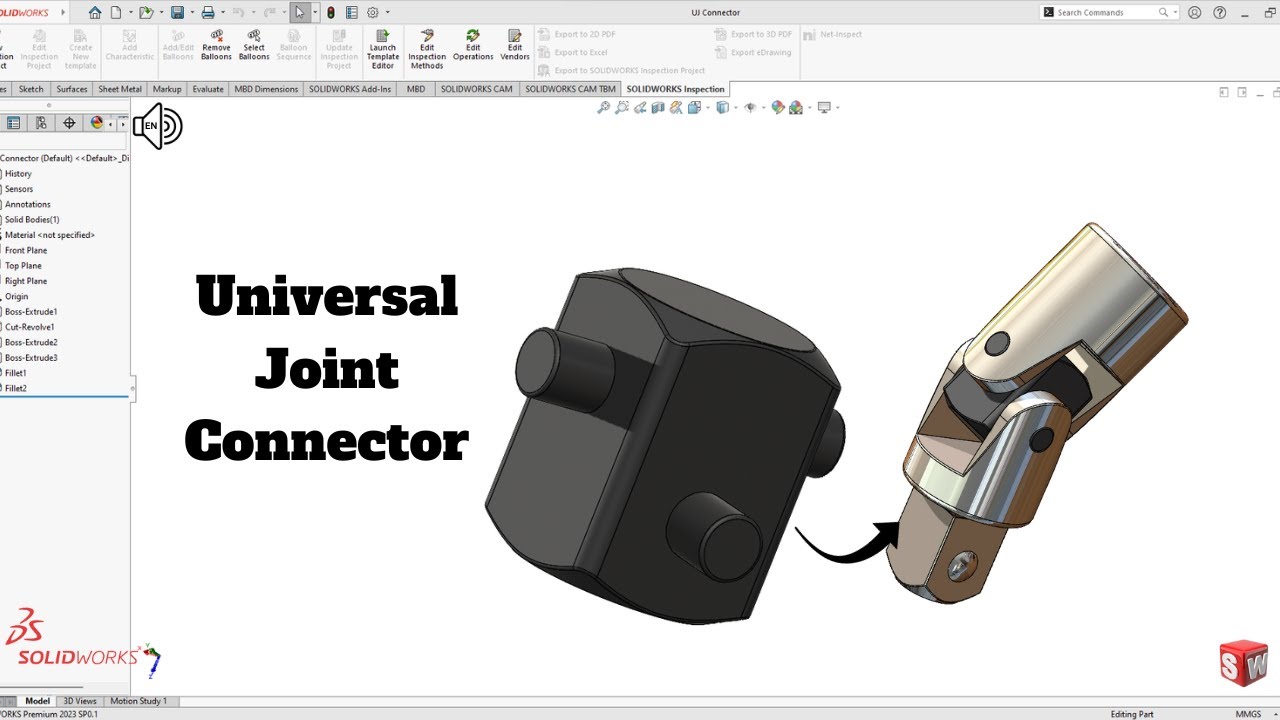The width and height of the screenshot is (1280, 720).
Task: Open the ConfigurationManager tab
Action: pos(41,123)
